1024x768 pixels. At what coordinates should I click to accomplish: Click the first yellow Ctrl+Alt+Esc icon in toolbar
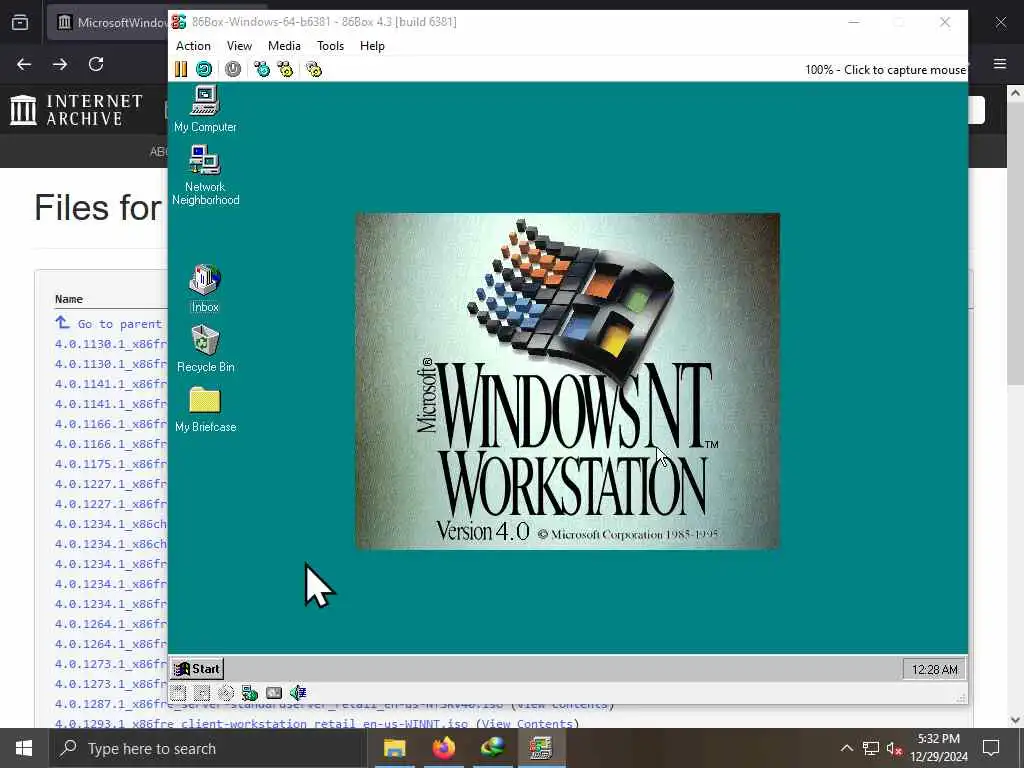point(285,69)
